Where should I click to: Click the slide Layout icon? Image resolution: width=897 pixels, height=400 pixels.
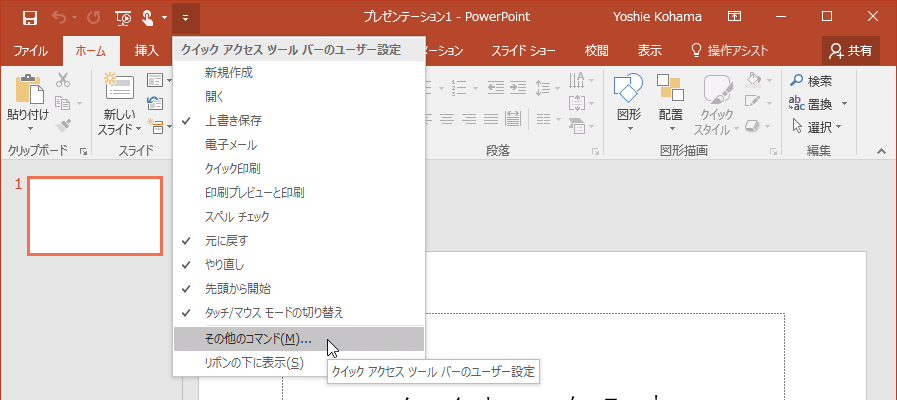pyautogui.click(x=155, y=80)
